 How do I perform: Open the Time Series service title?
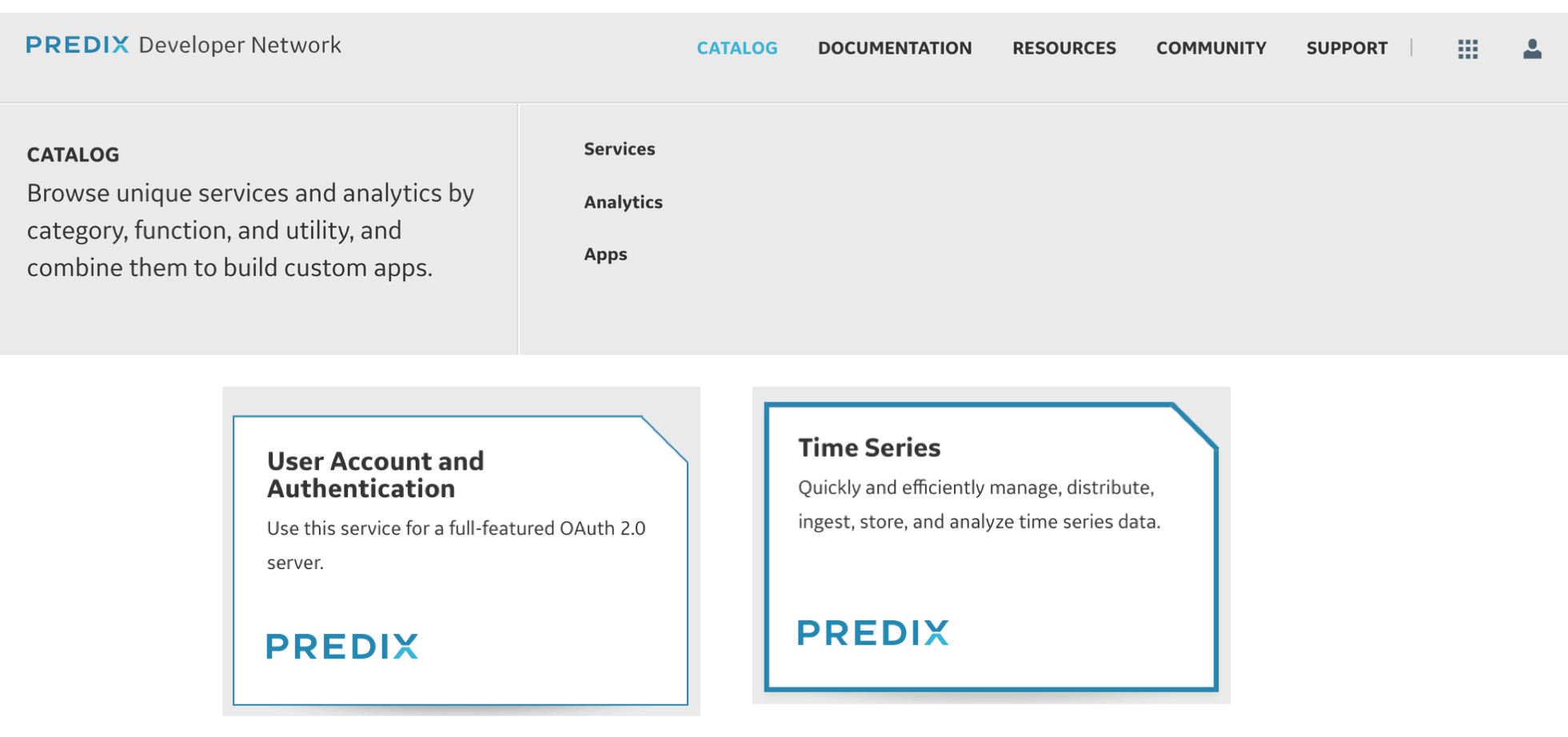(x=868, y=448)
